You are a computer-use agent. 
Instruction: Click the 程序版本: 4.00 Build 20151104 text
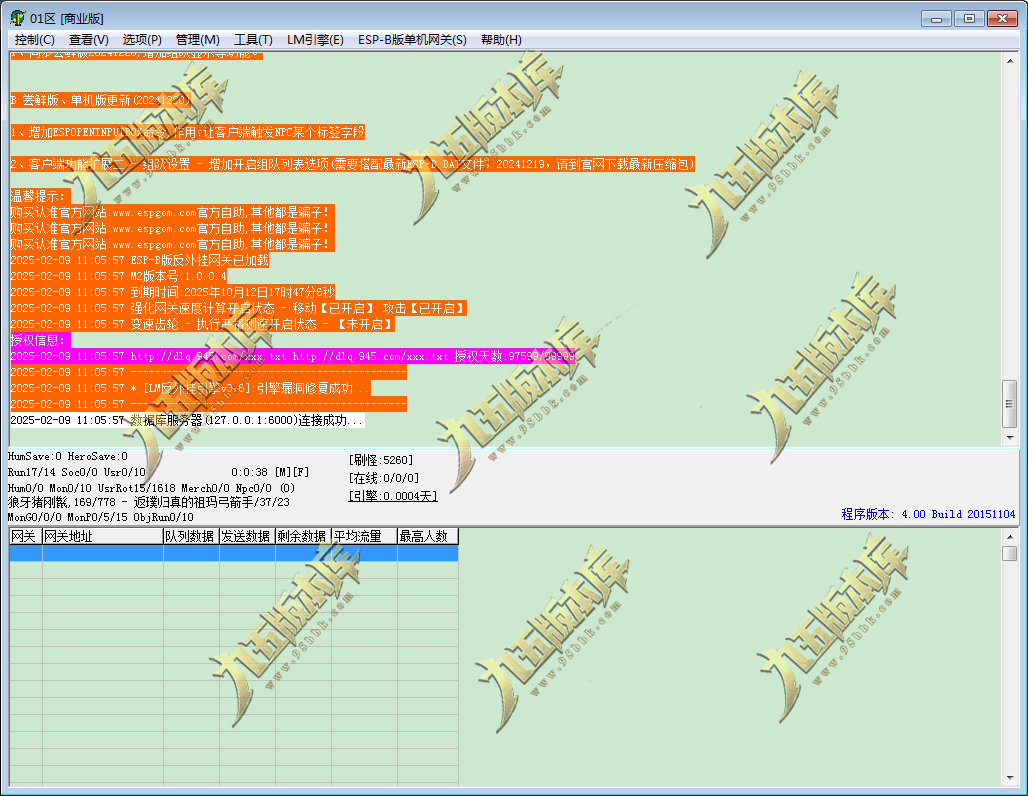tap(928, 514)
